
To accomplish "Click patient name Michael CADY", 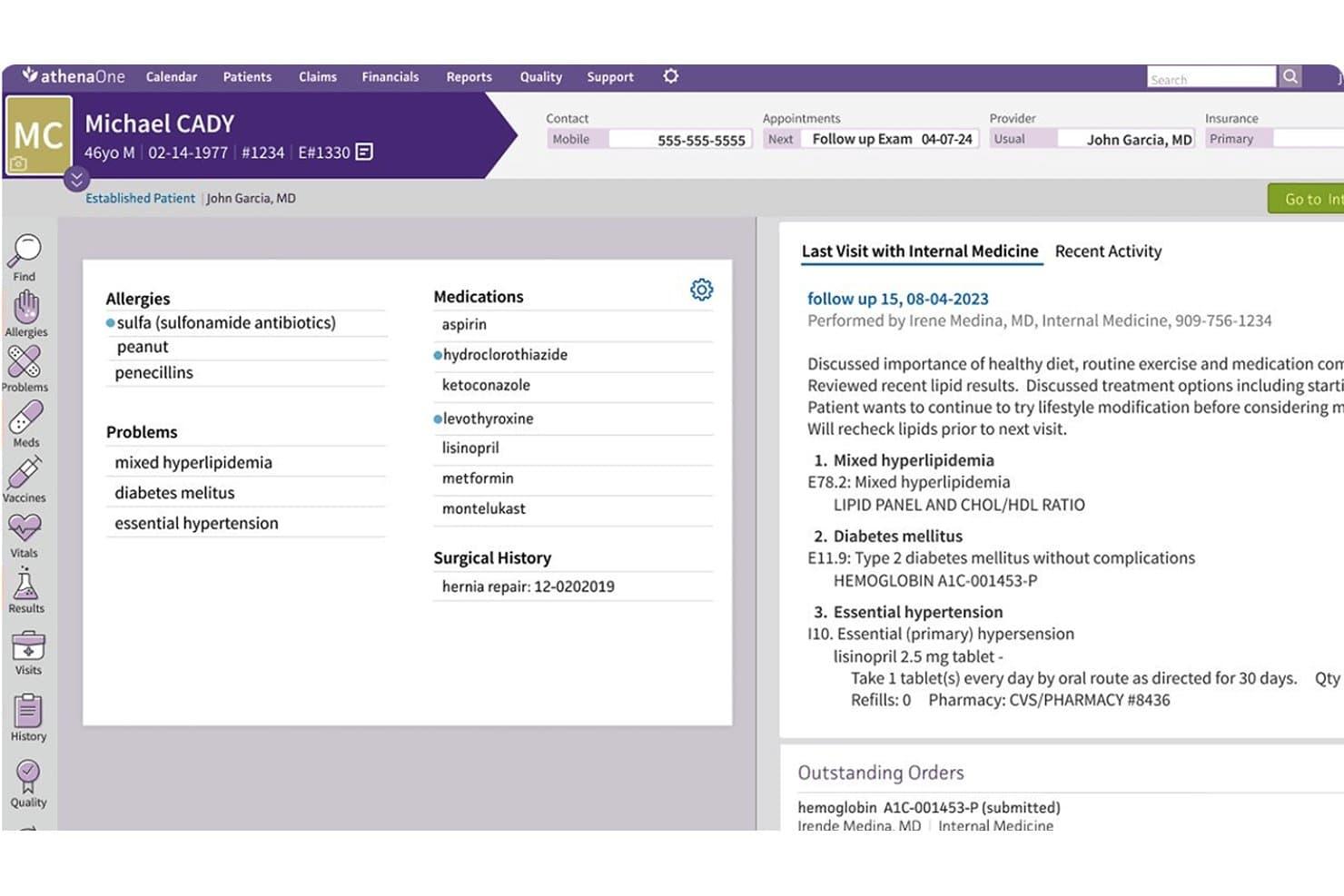I will coord(160,123).
